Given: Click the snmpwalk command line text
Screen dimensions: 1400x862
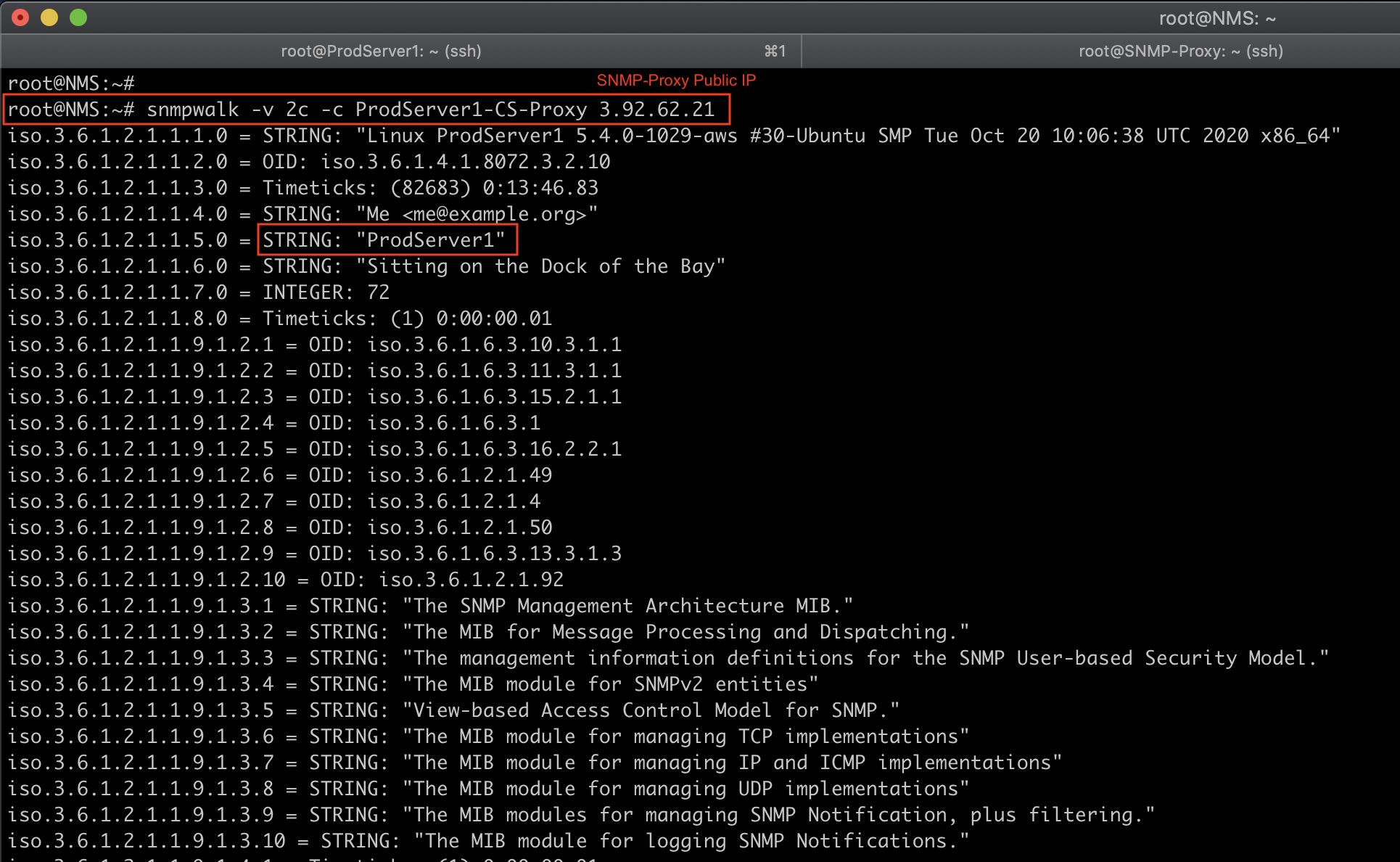Looking at the screenshot, I should (192, 110).
